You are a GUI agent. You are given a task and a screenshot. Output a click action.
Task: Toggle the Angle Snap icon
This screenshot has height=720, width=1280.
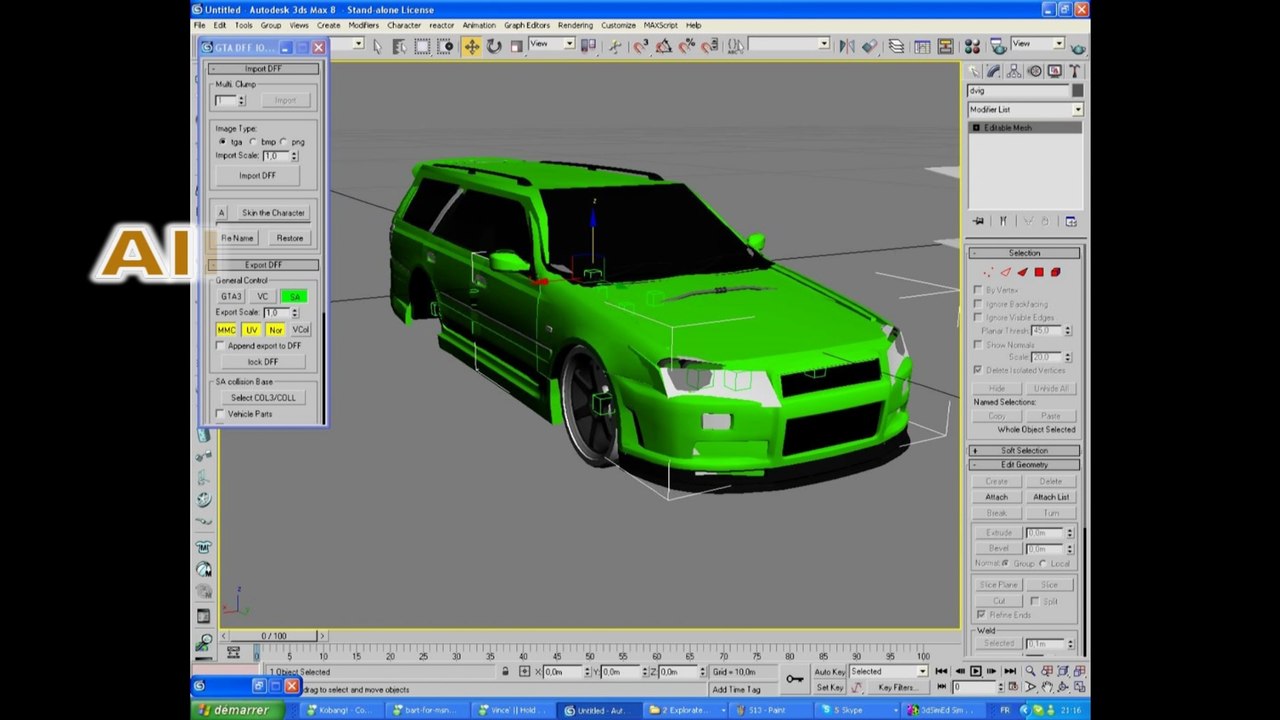click(663, 46)
